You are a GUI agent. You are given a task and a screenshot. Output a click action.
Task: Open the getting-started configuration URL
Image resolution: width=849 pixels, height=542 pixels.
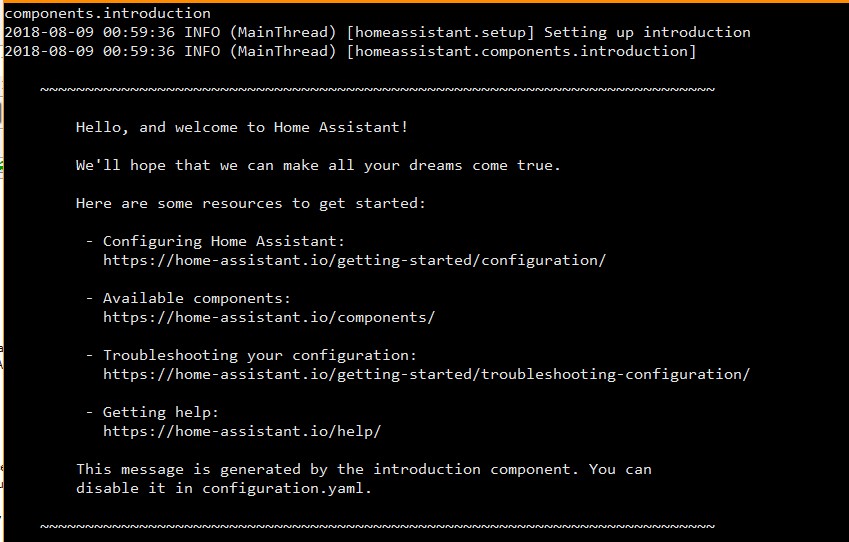tap(355, 260)
